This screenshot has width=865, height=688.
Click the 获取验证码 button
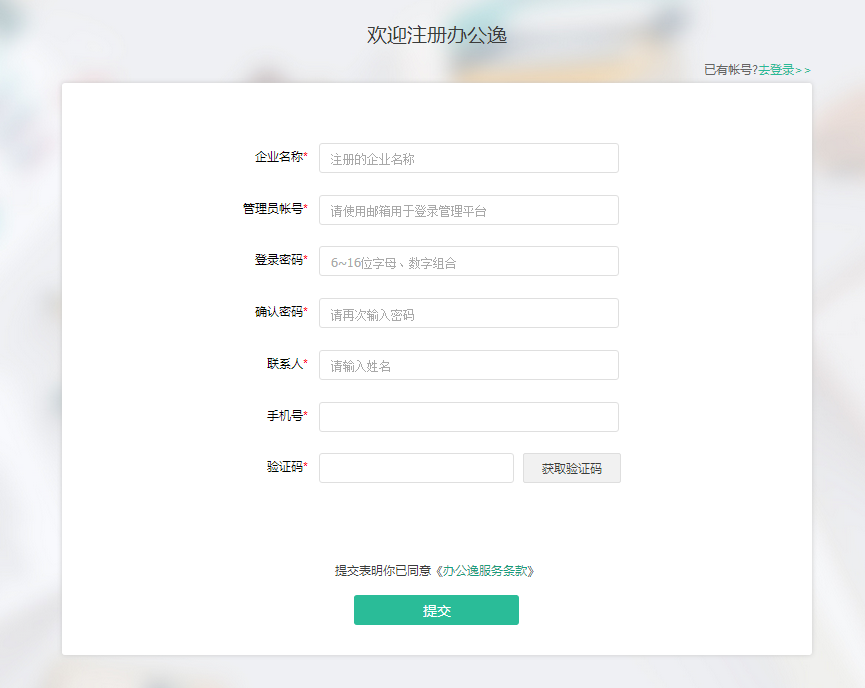(572, 468)
